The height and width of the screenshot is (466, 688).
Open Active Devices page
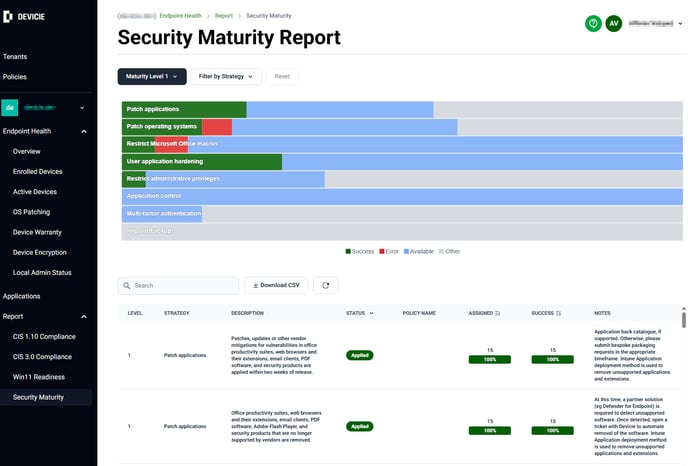pyautogui.click(x=35, y=192)
